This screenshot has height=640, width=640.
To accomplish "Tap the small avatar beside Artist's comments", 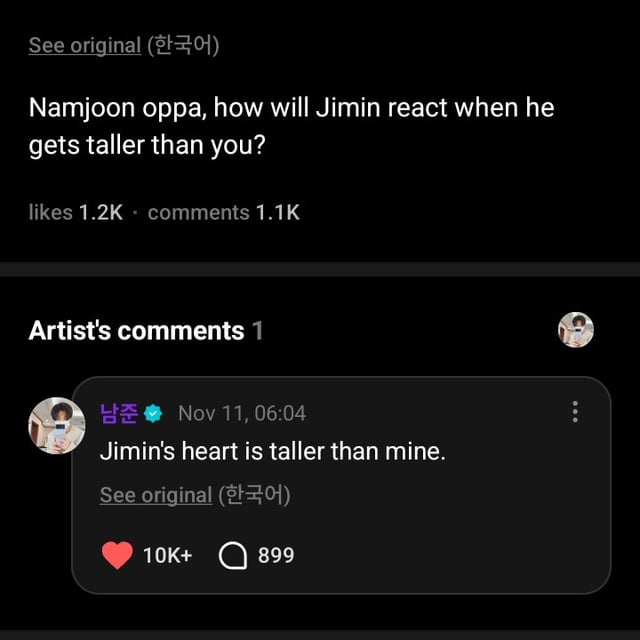I will [x=576, y=330].
